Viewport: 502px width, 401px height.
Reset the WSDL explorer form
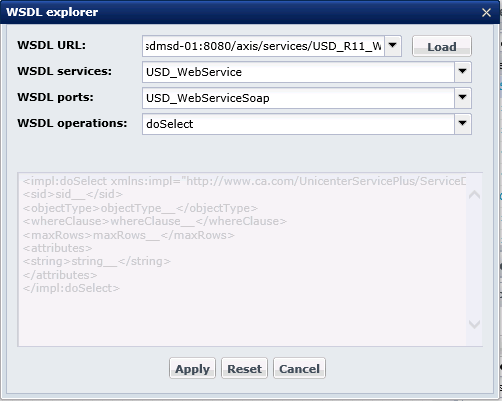244,368
